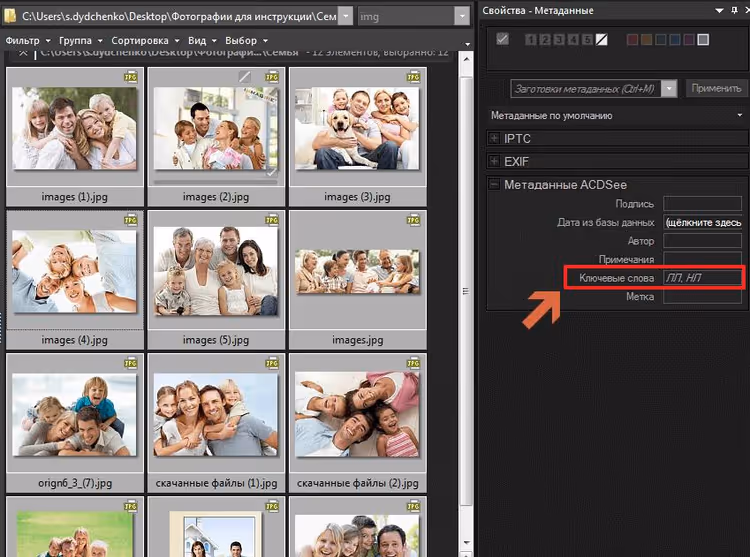
Task: Set rating 4 in properties panel
Action: tap(573, 40)
